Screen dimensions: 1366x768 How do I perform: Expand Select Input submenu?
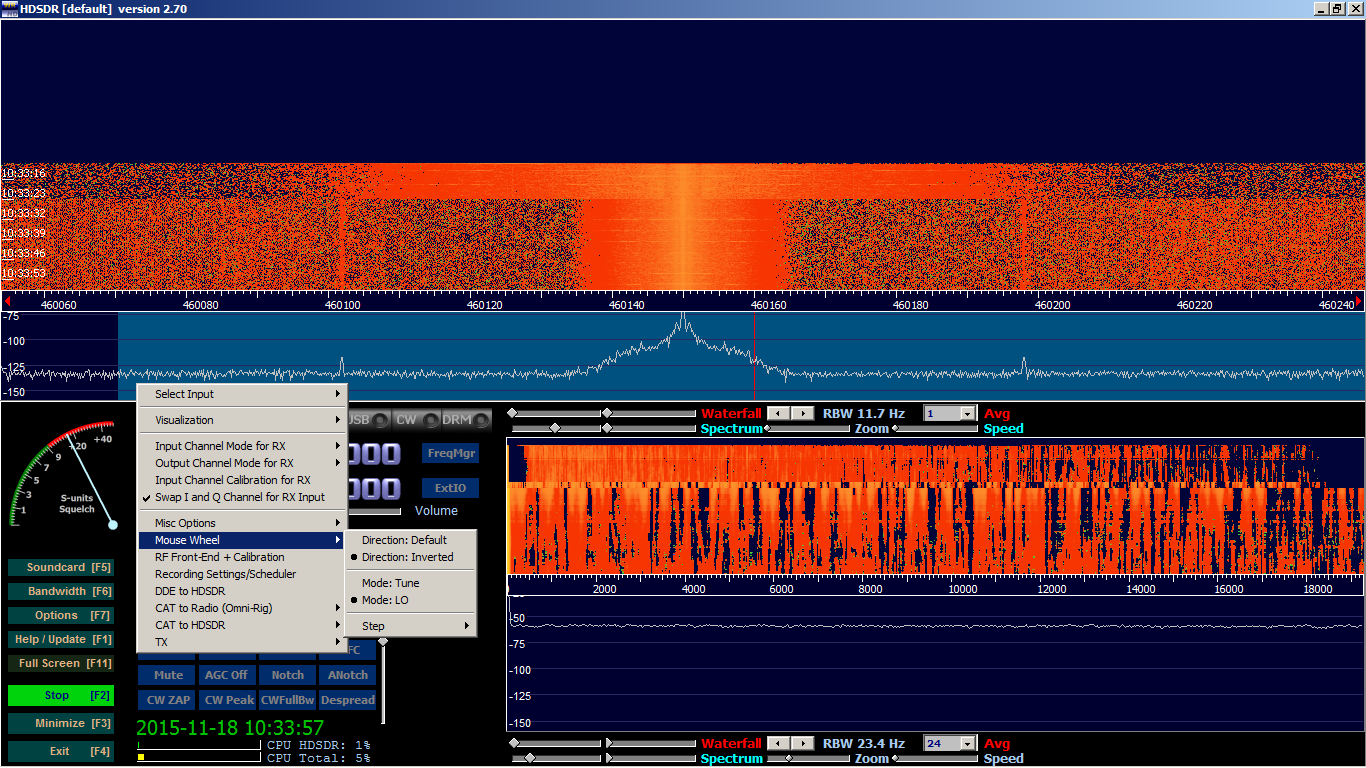[x=242, y=394]
